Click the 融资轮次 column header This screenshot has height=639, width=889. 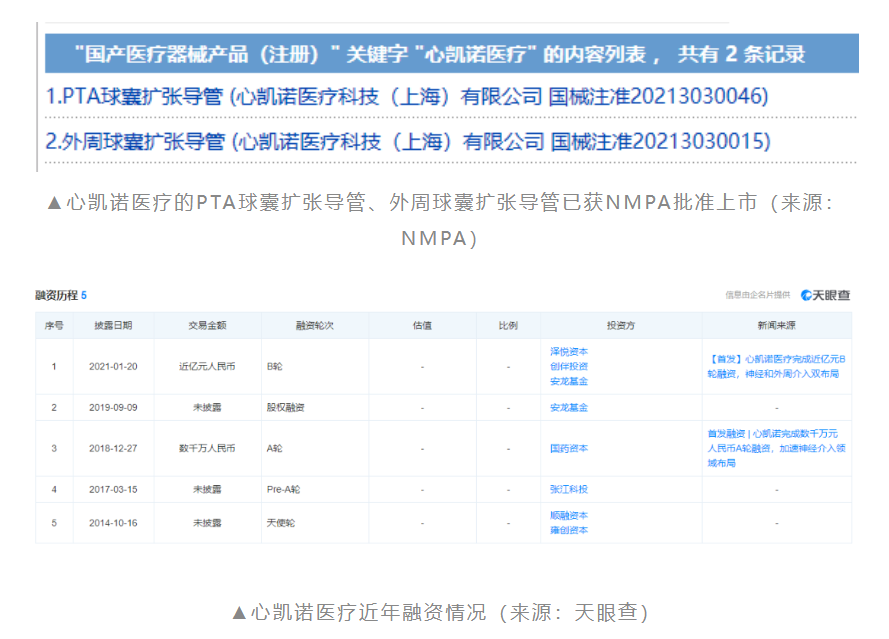pos(315,325)
